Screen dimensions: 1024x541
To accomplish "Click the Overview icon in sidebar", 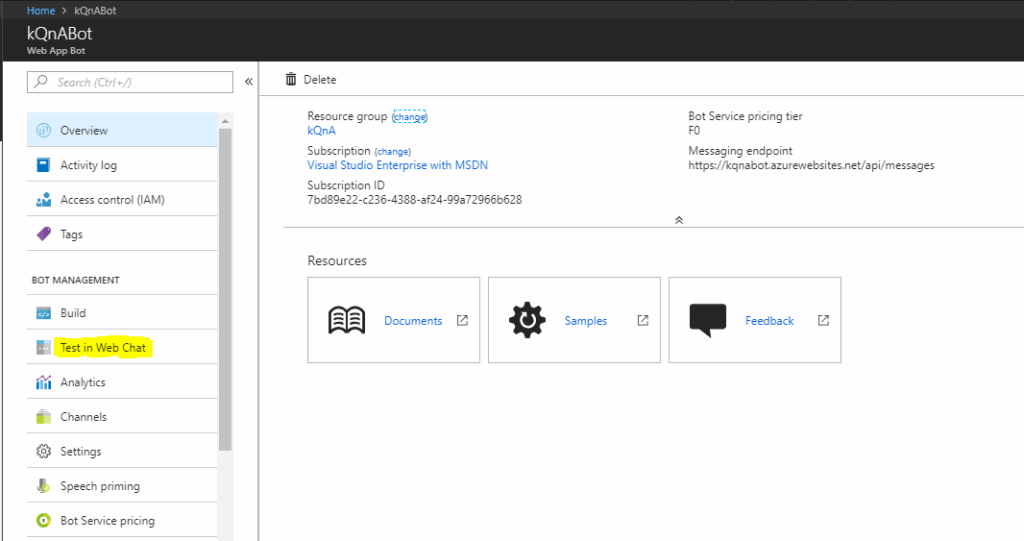I will pyautogui.click(x=43, y=130).
